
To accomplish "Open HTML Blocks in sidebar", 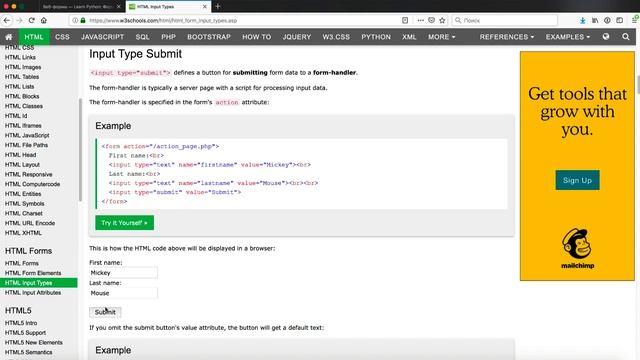I will pyautogui.click(x=22, y=96).
